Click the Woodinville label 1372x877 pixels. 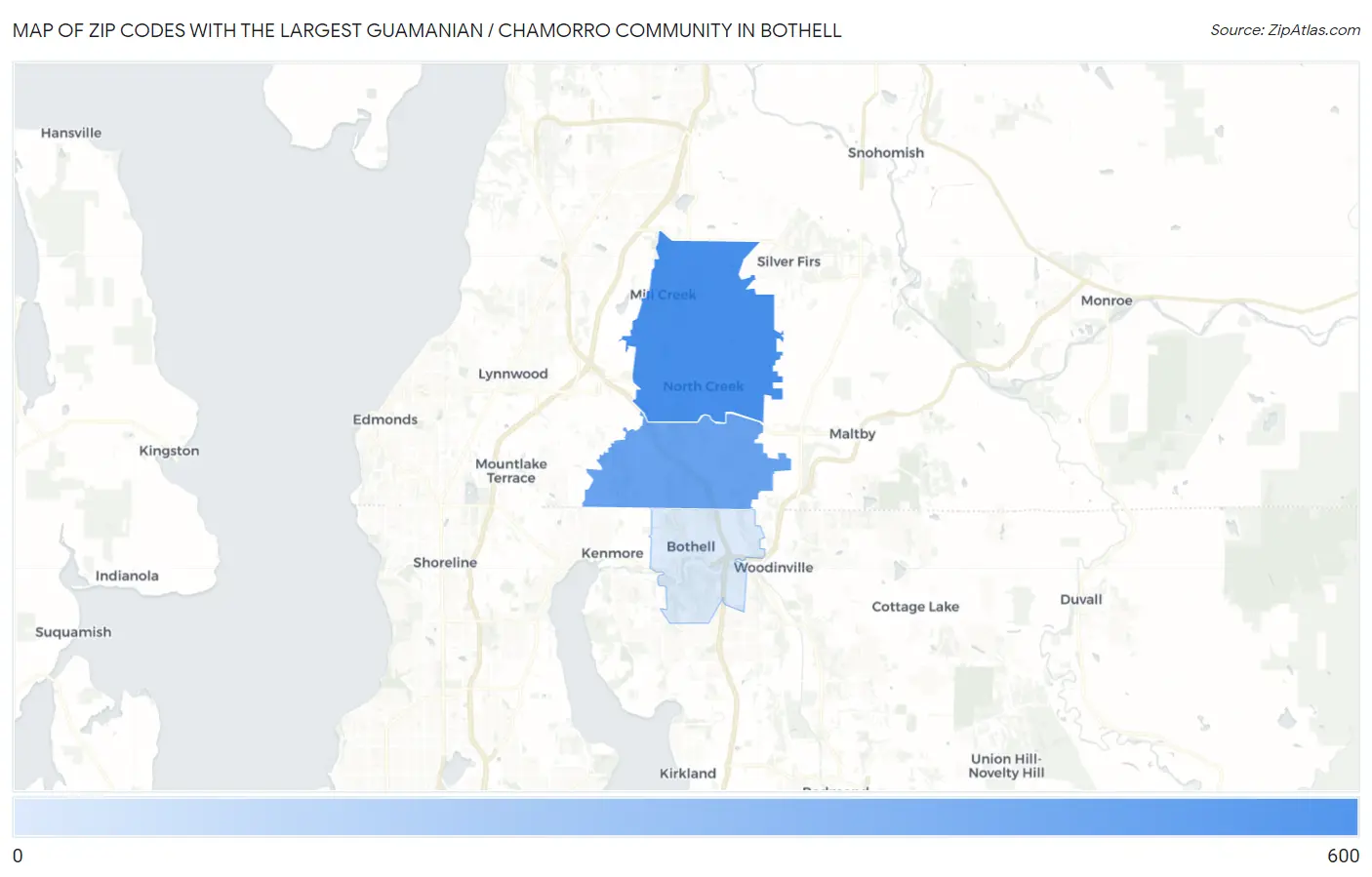(773, 568)
